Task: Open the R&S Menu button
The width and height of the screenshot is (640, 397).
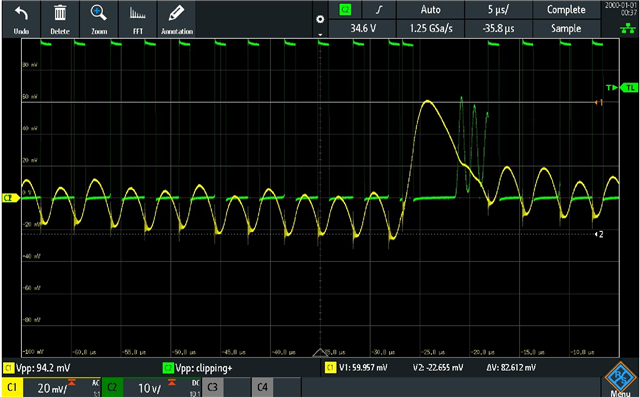Action: (x=620, y=379)
